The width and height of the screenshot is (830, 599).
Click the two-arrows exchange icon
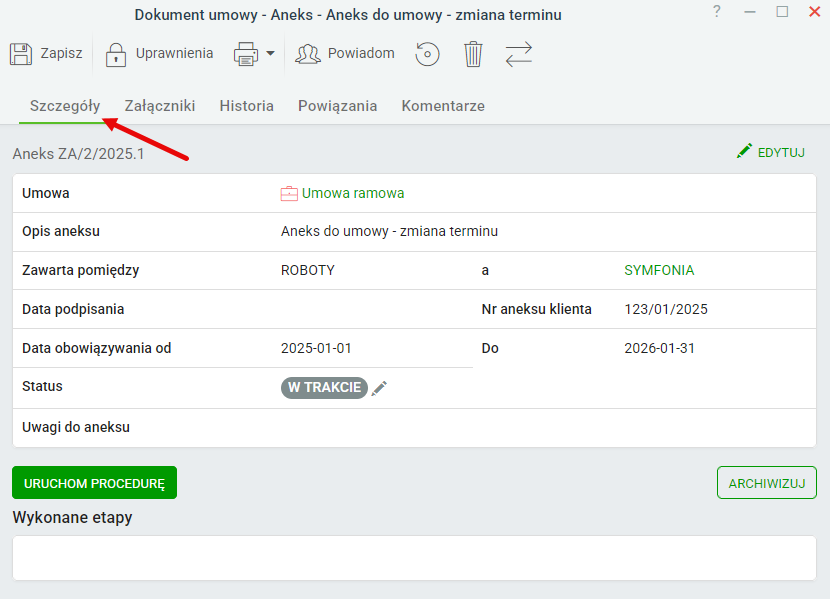pyautogui.click(x=518, y=54)
